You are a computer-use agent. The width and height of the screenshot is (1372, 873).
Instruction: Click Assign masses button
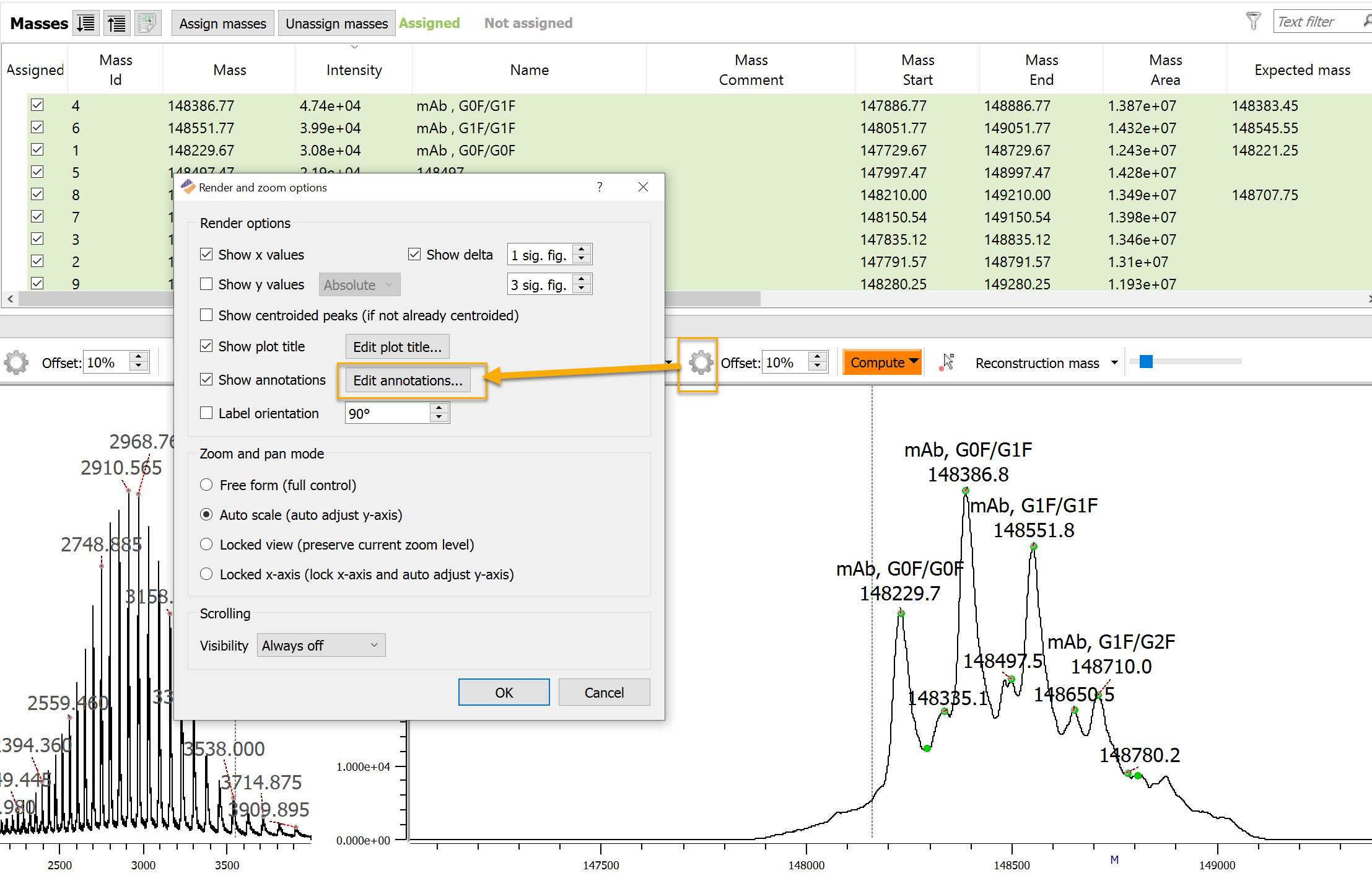[x=223, y=24]
